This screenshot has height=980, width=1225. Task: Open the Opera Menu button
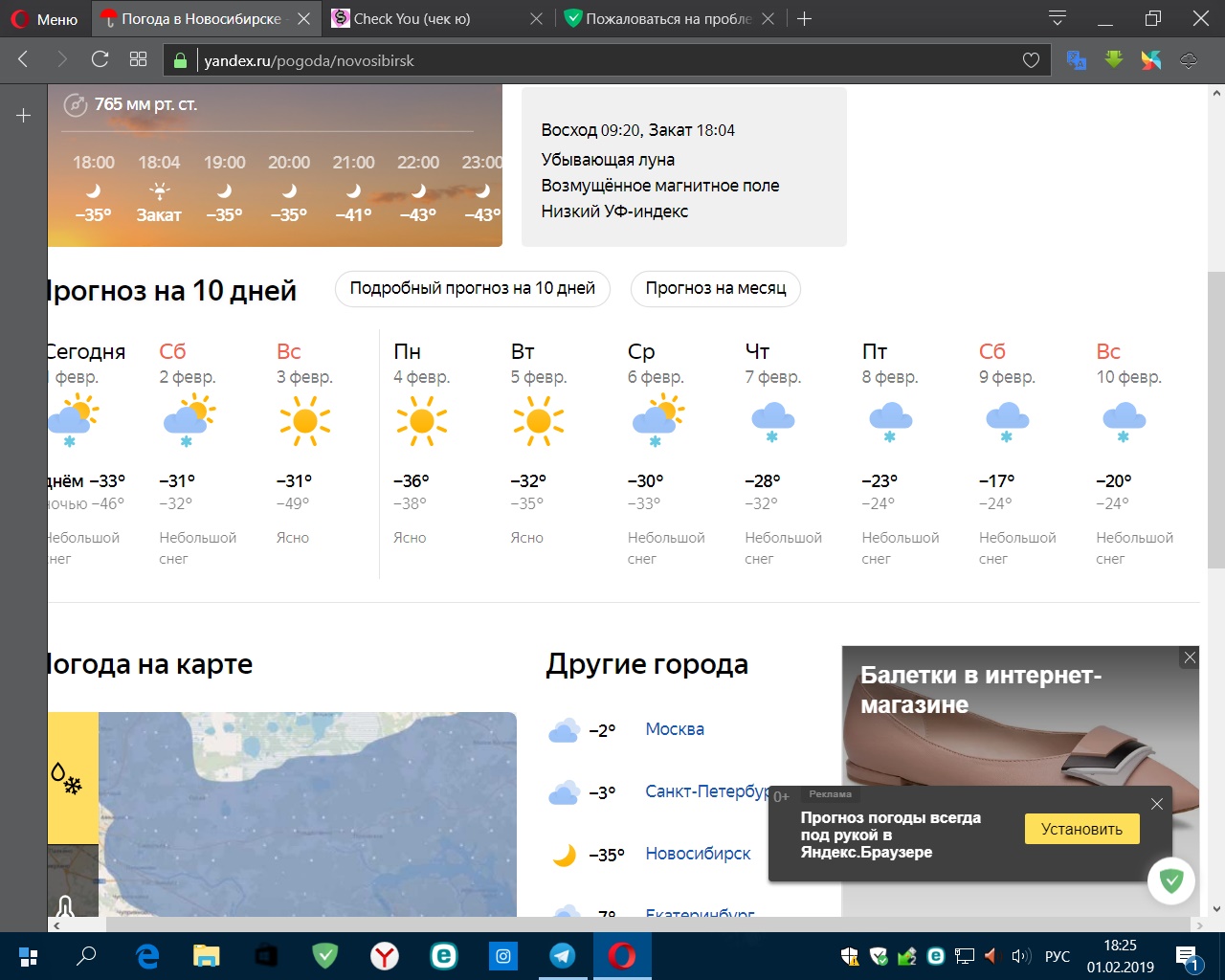(x=44, y=18)
